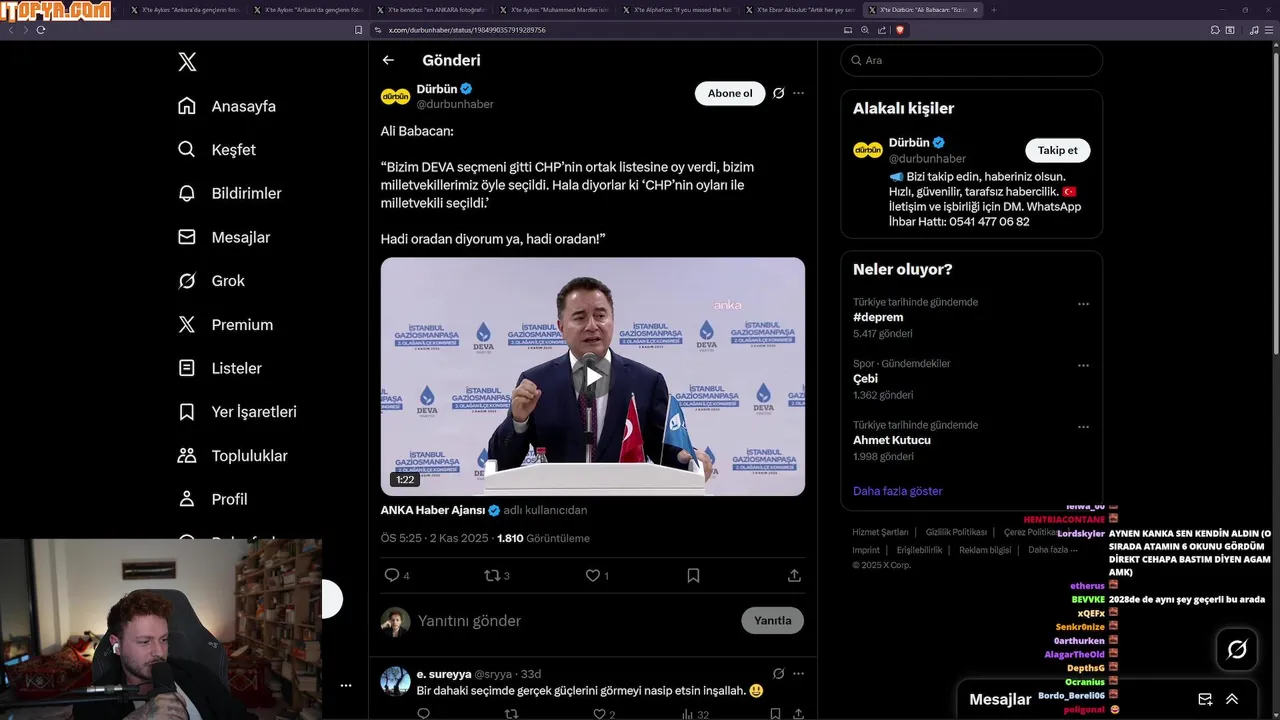
Task: Click Daha fazla göster link
Action: 898,491
